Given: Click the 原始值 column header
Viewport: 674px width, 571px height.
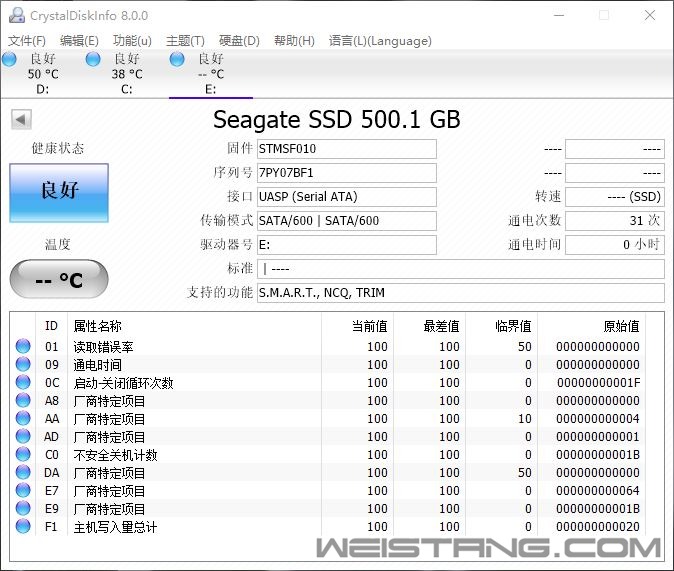Looking at the screenshot, I should [x=621, y=326].
